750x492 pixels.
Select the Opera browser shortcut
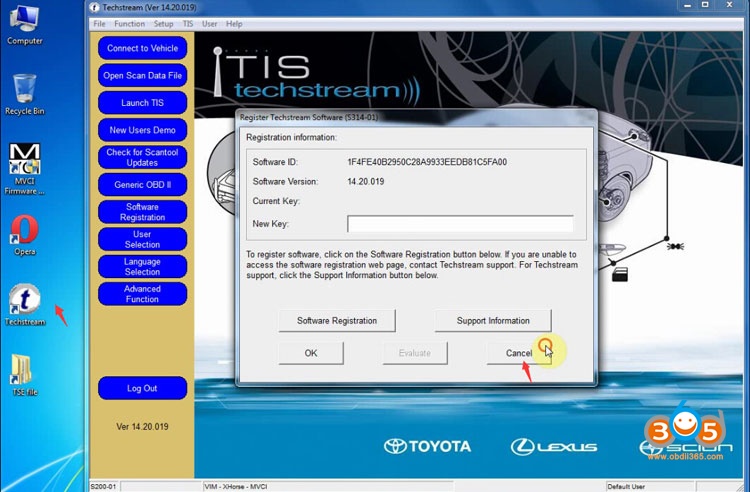coord(24,235)
